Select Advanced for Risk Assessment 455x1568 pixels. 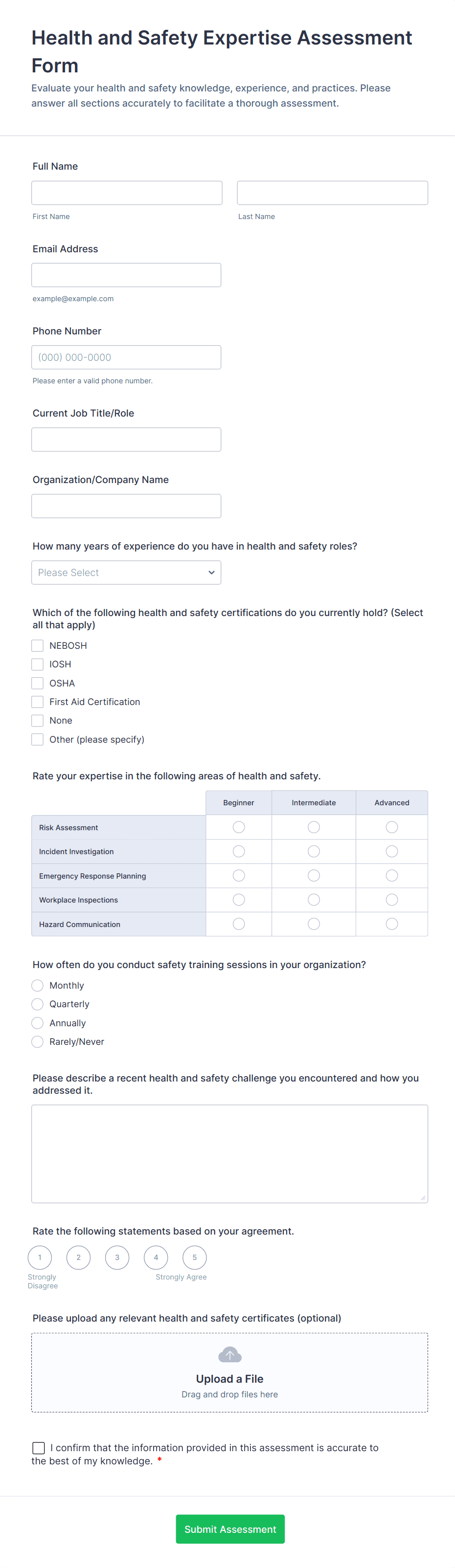point(392,827)
